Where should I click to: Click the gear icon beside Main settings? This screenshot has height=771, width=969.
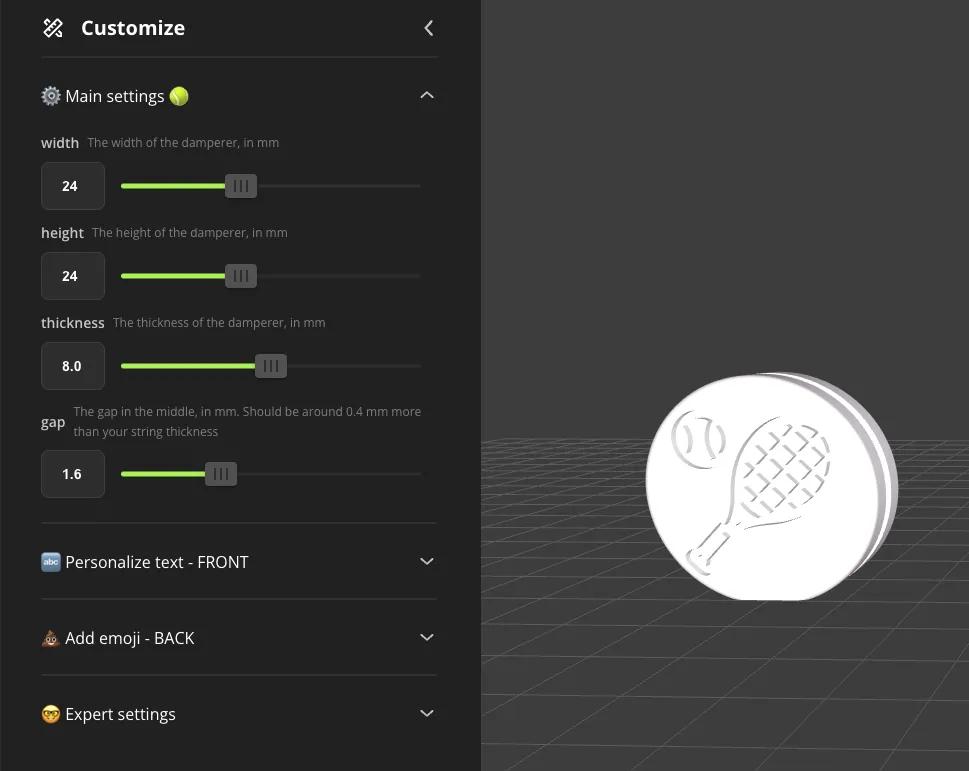pyautogui.click(x=51, y=96)
